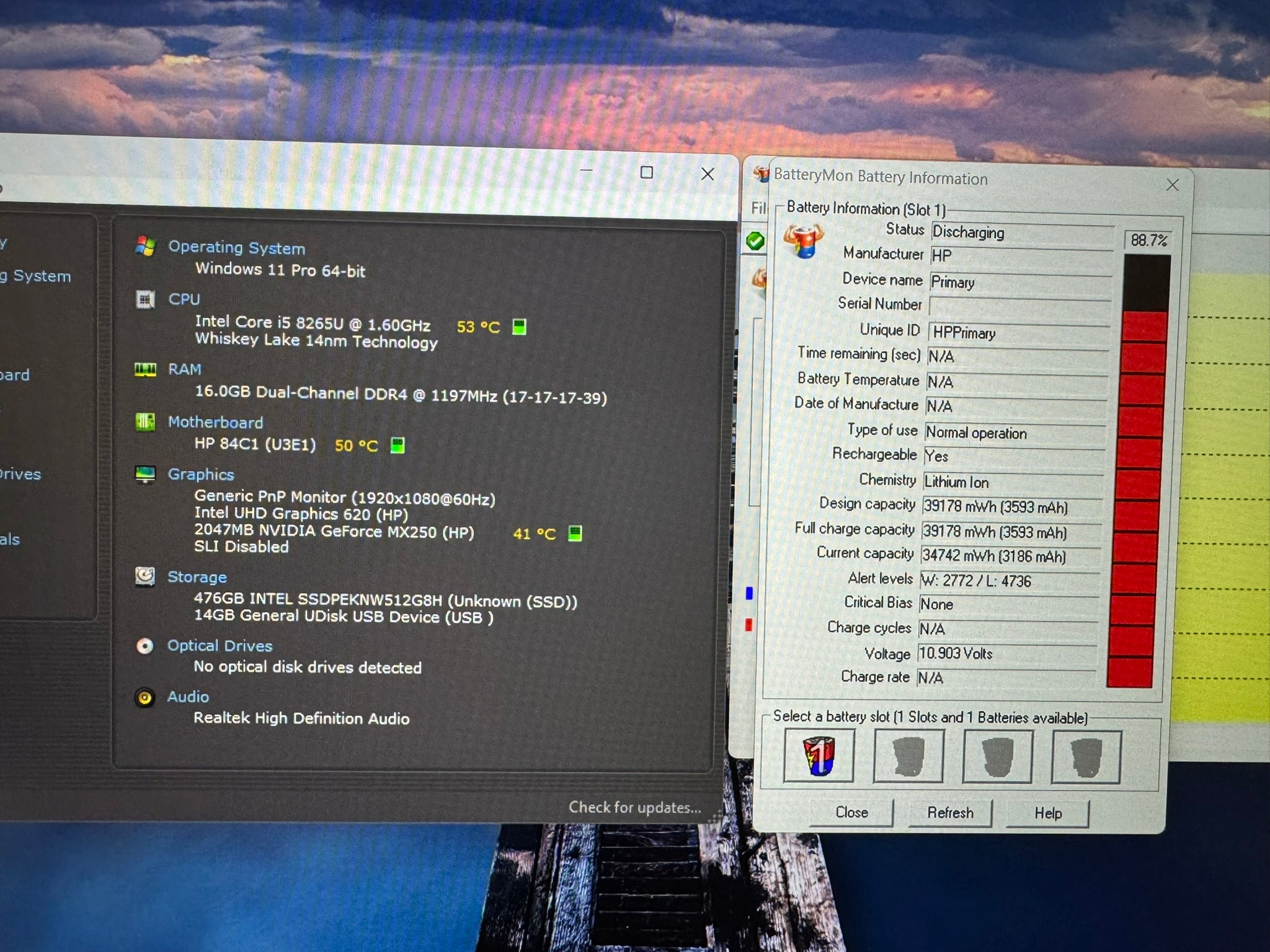1270x952 pixels.
Task: Click the Full charge capacity value field
Action: pyautogui.click(x=1011, y=532)
